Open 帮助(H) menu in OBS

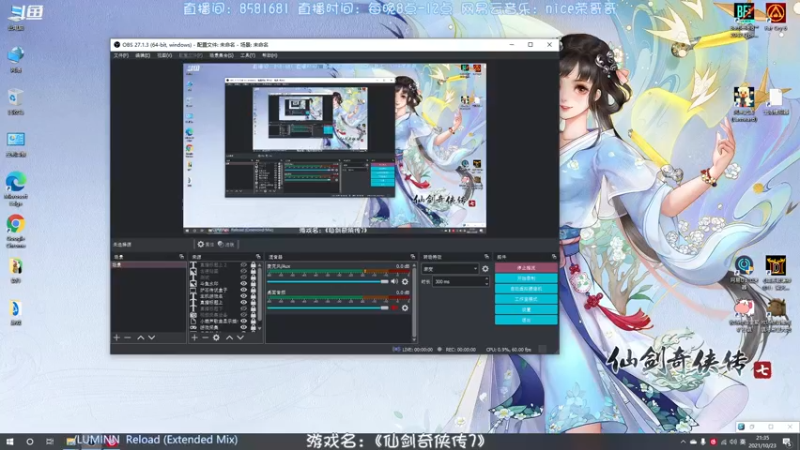(x=269, y=55)
